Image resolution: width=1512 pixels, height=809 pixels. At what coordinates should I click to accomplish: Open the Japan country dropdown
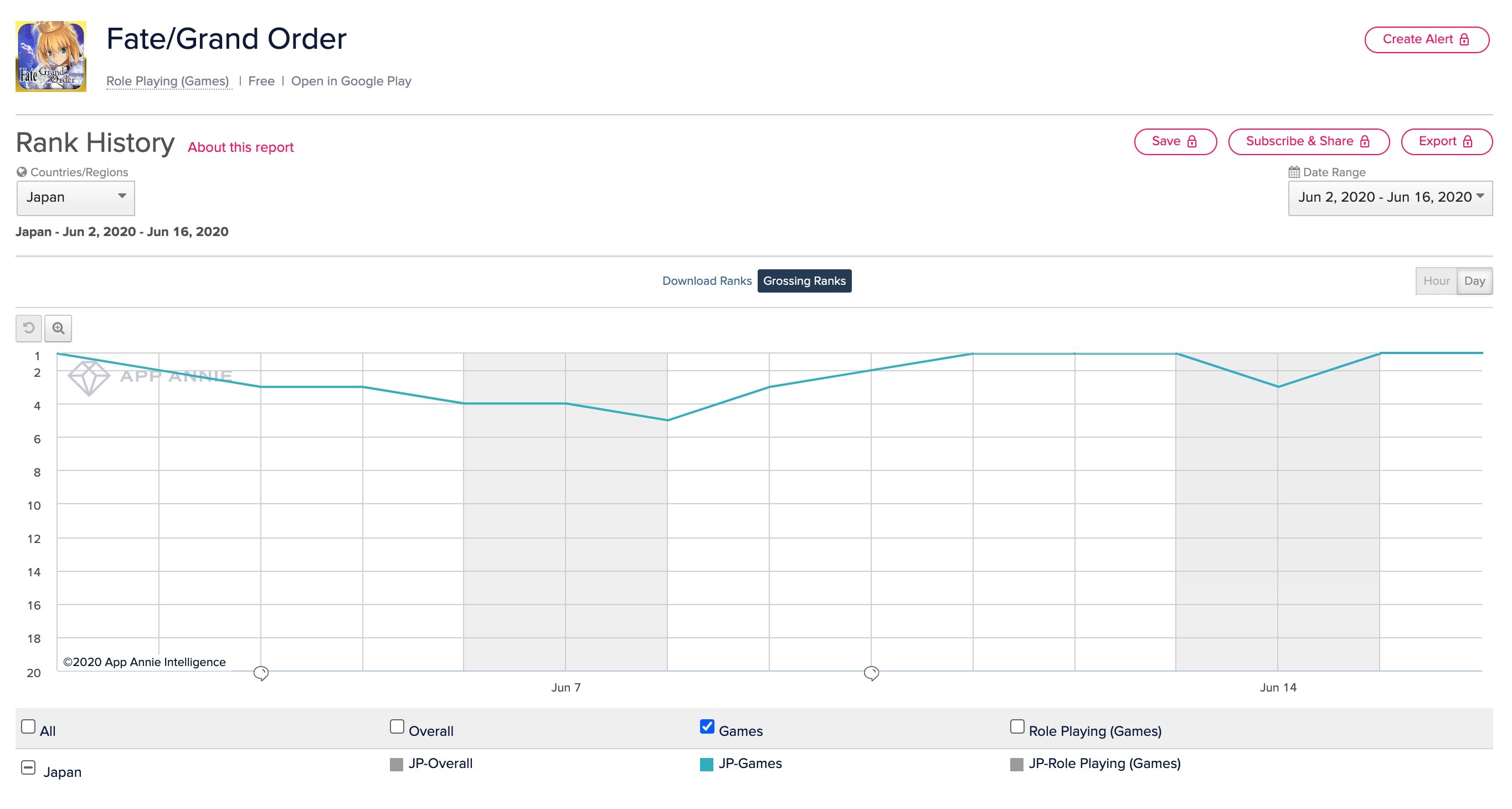76,198
